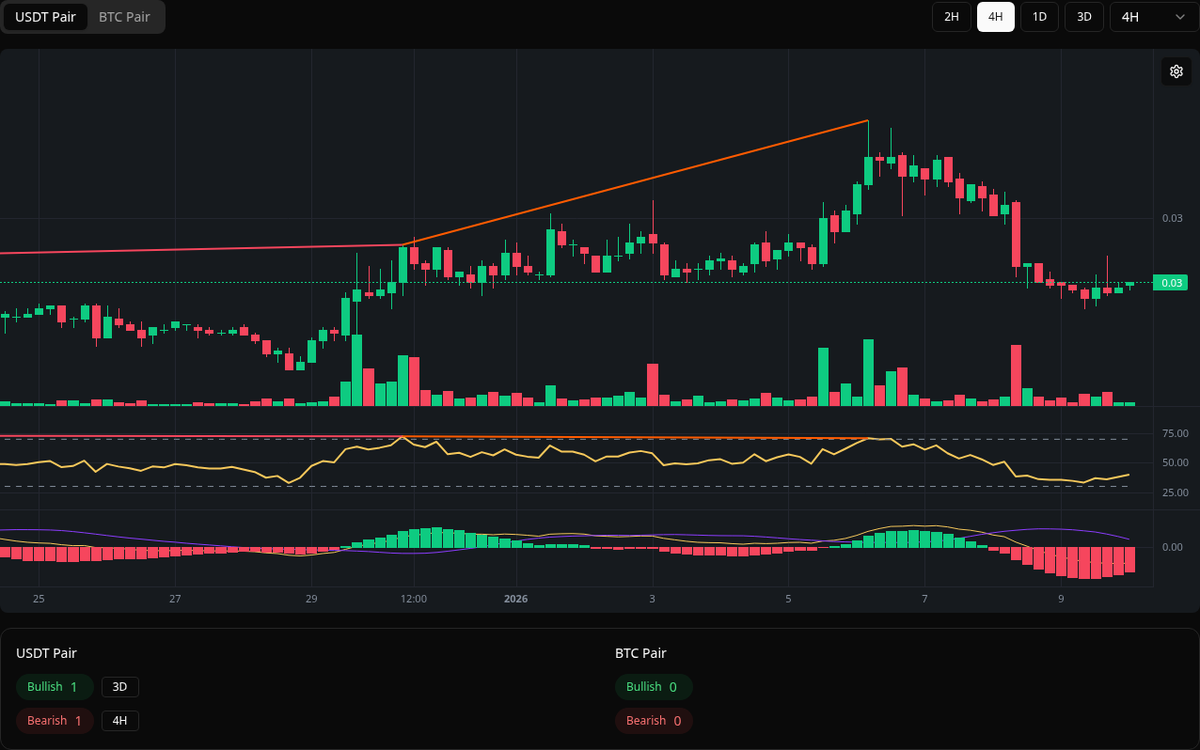
Task: Keep the 4H timeframe active
Action: tap(995, 17)
